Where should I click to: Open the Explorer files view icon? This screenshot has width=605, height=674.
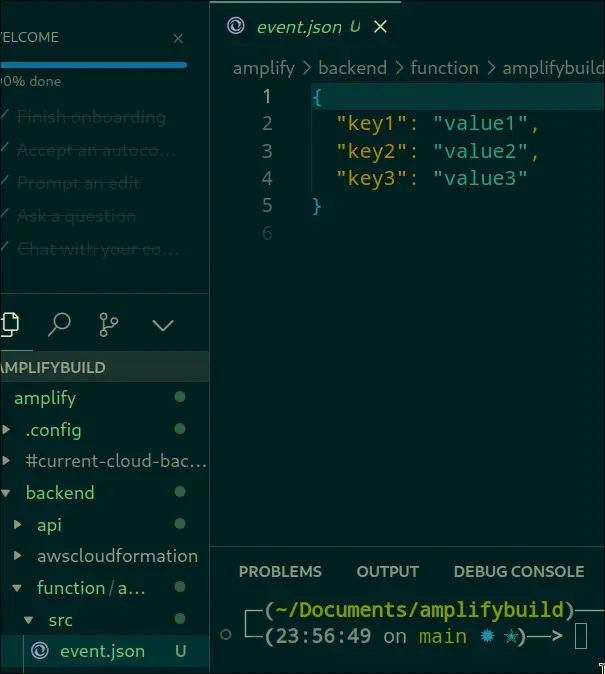pos(9,324)
